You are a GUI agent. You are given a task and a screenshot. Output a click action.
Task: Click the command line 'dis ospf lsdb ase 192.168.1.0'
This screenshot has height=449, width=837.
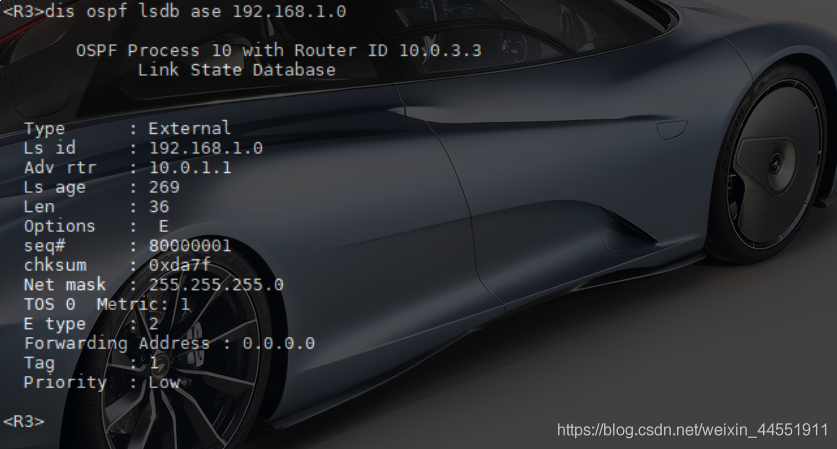click(x=195, y=11)
